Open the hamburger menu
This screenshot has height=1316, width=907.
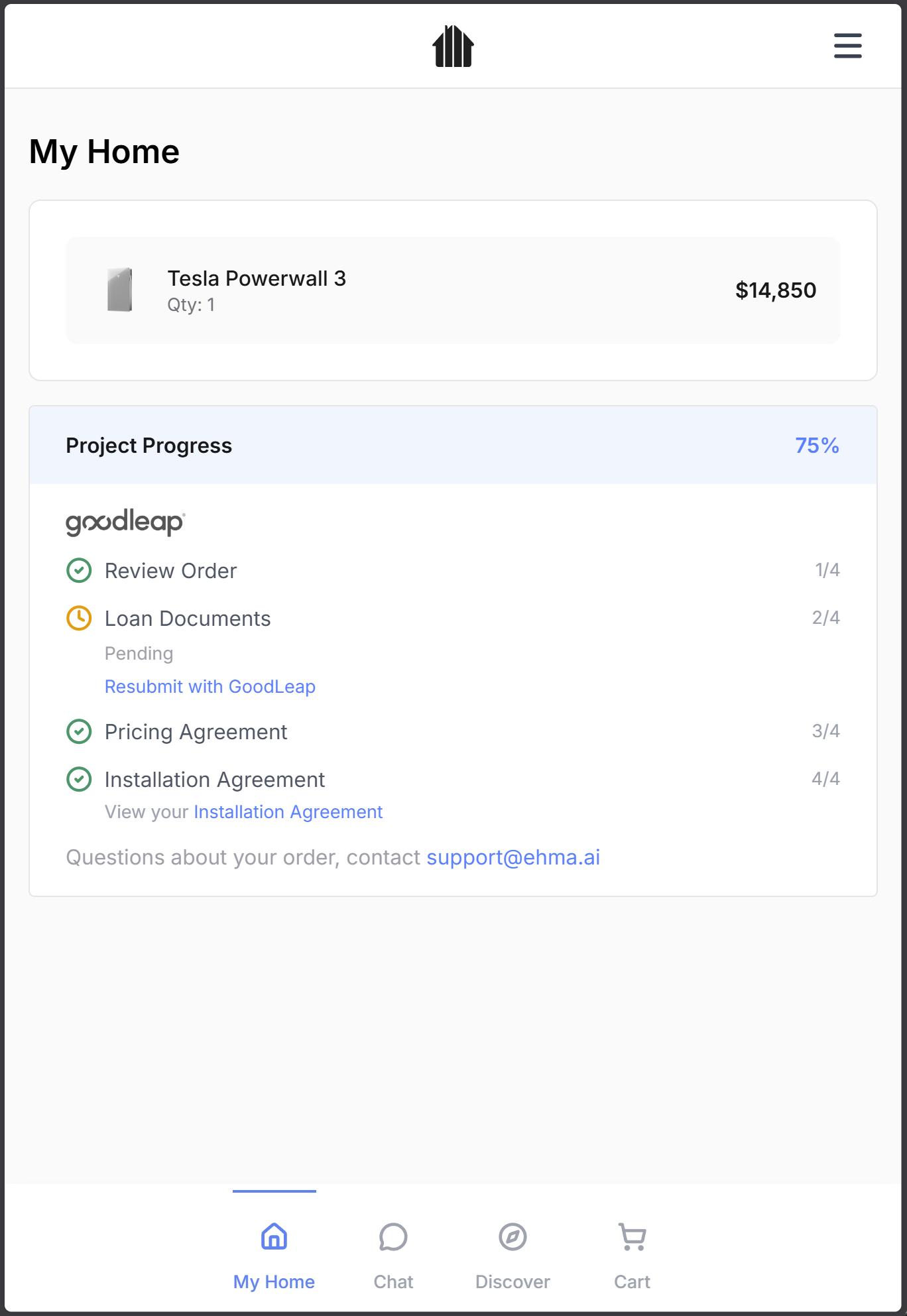pos(847,46)
